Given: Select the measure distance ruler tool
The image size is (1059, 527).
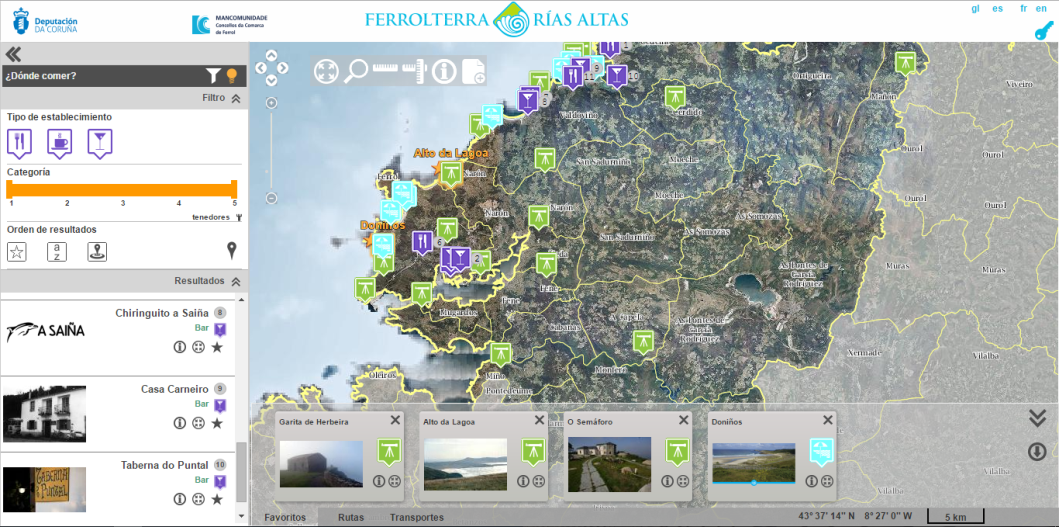Looking at the screenshot, I should [x=386, y=68].
